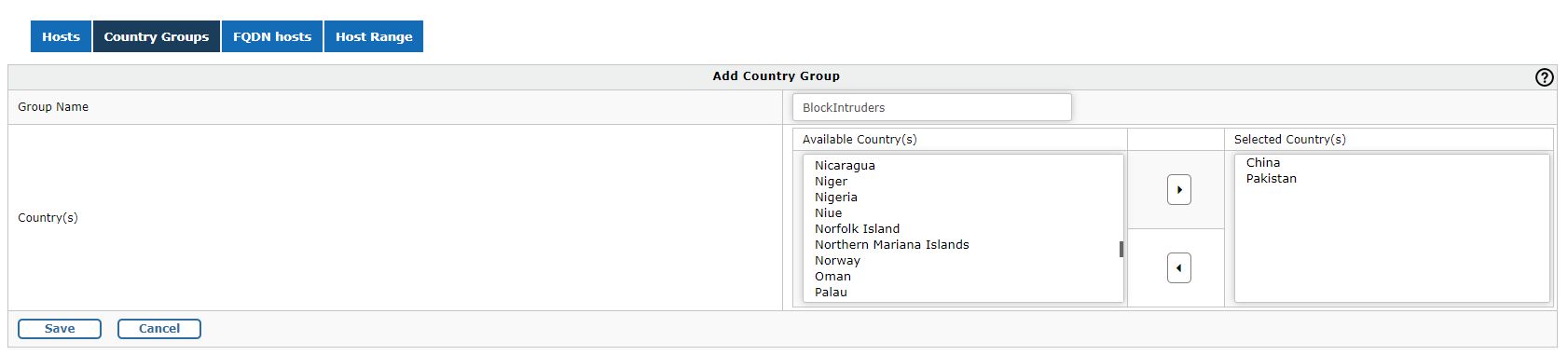The width and height of the screenshot is (1568, 355).
Task: Switch to the Hosts tab
Action: pos(61,36)
